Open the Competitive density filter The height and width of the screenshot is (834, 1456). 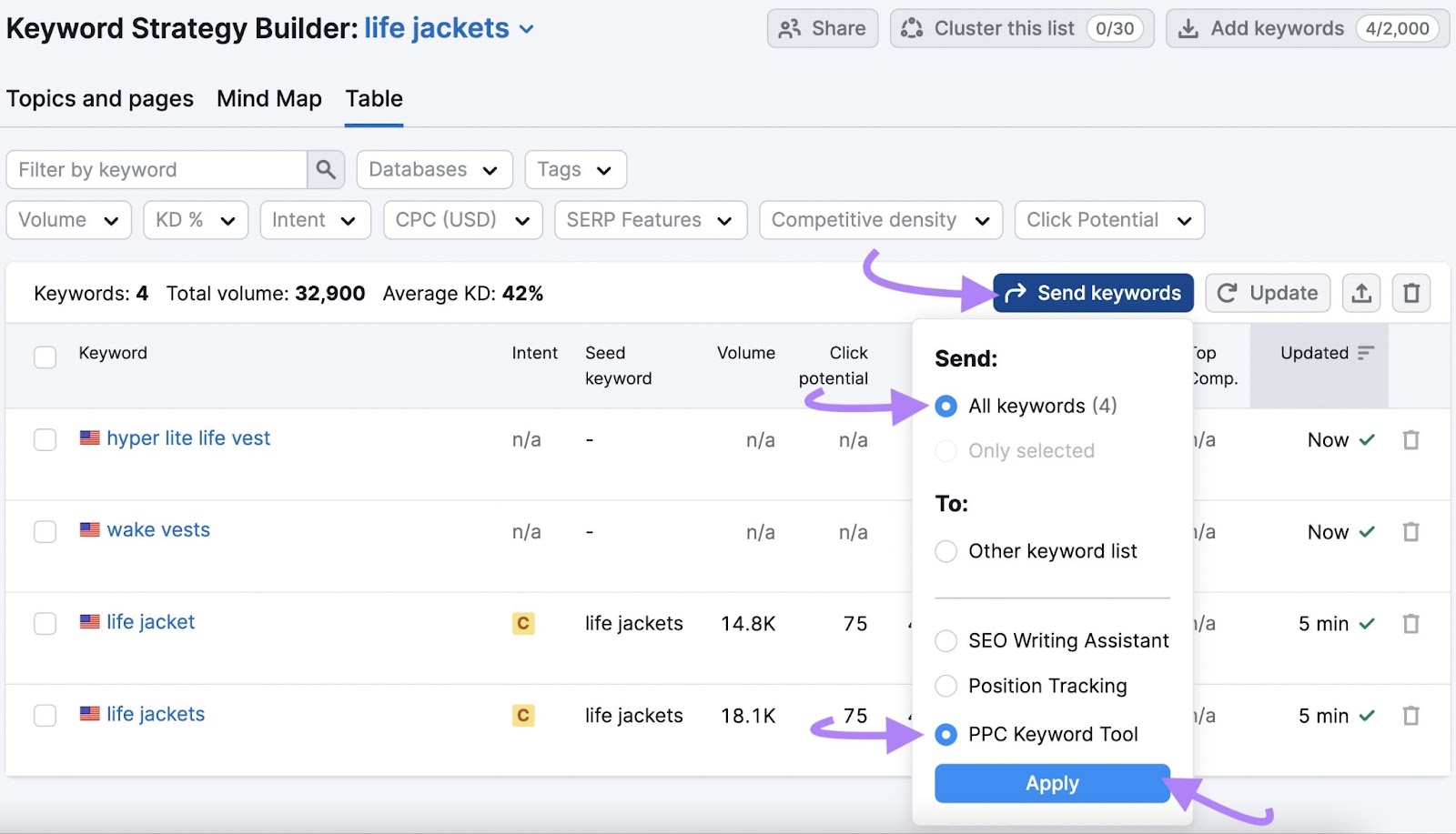point(881,220)
